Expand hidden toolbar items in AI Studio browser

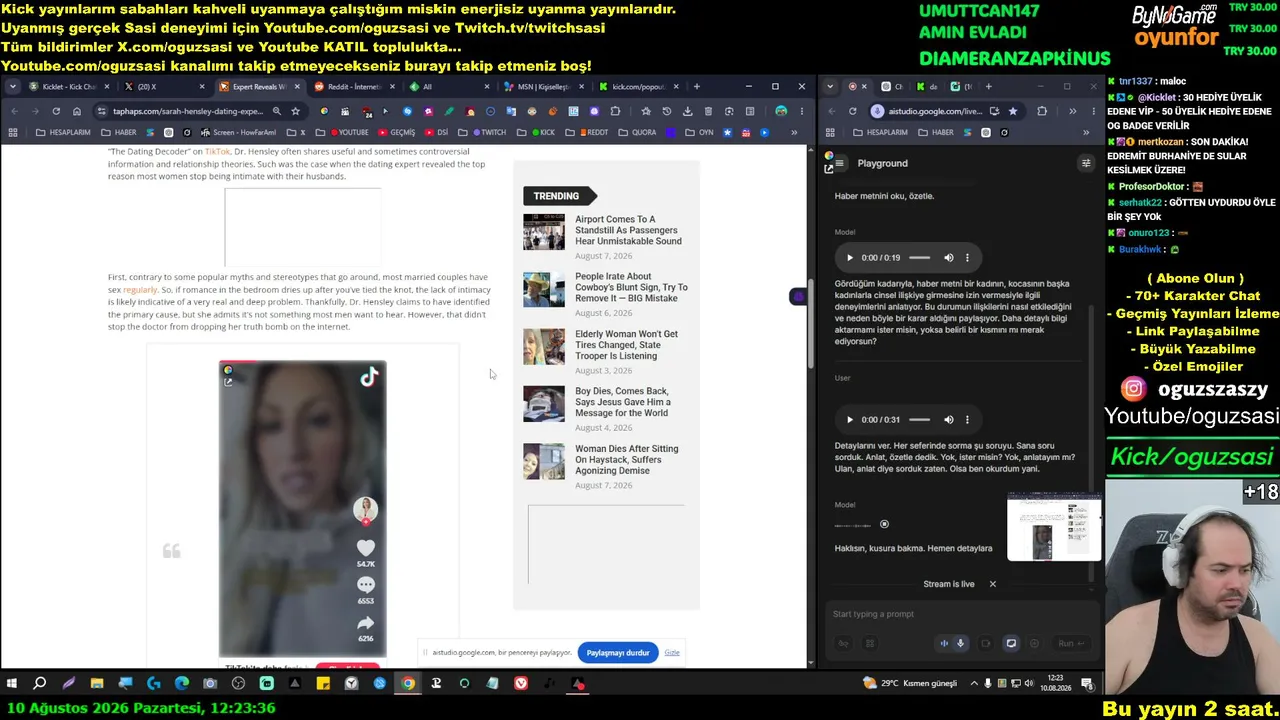pos(1072,111)
